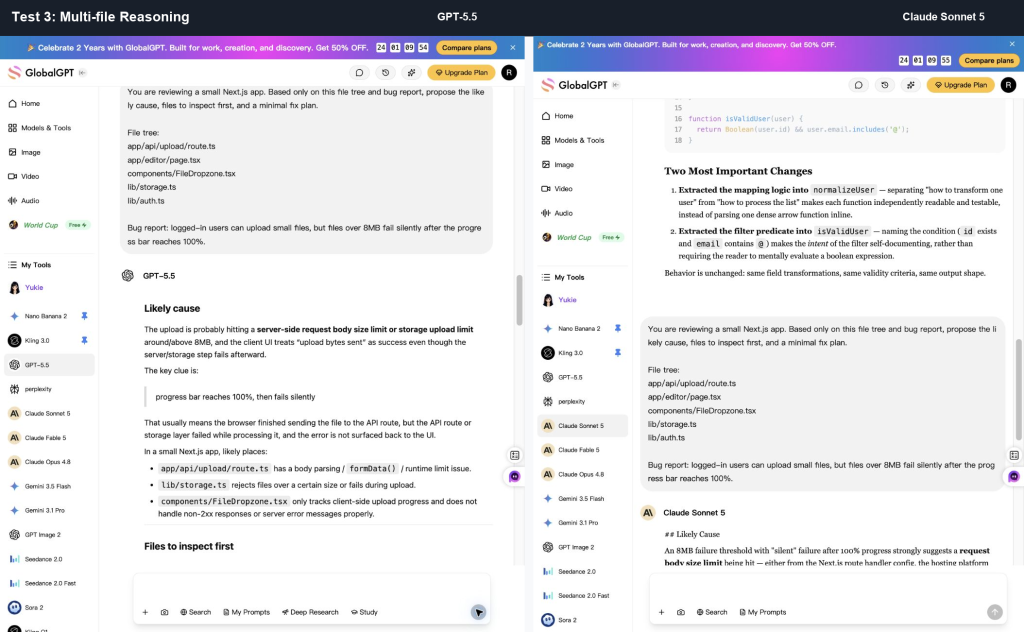Collapse the sidebar next to left GlobalGPT logo
Image resolution: width=1024 pixels, height=632 pixels.
click(x=82, y=72)
